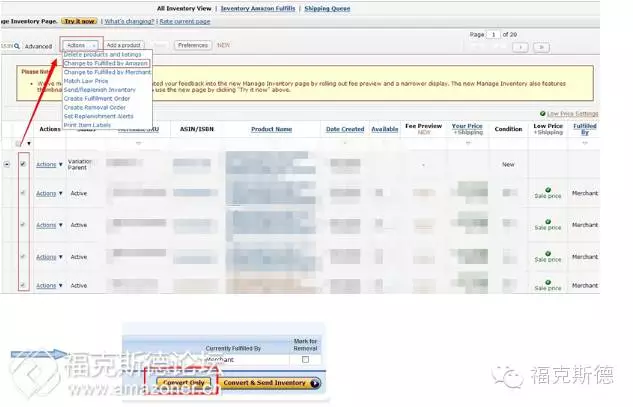Click the Convert Only button
Viewport: 633px width, 407px height.
[x=184, y=383]
